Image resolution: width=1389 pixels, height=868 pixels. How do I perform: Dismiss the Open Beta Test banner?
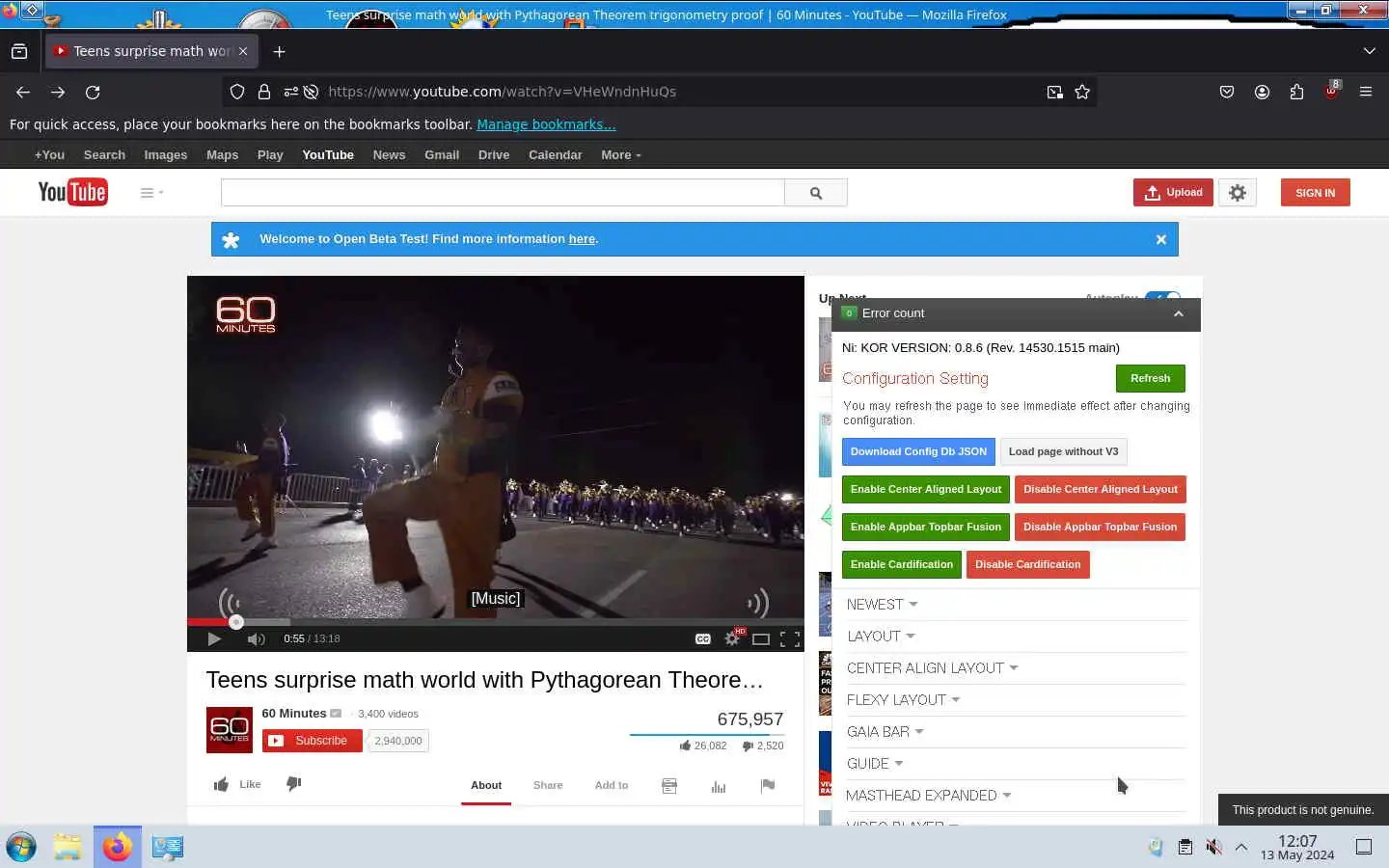coord(1161,239)
